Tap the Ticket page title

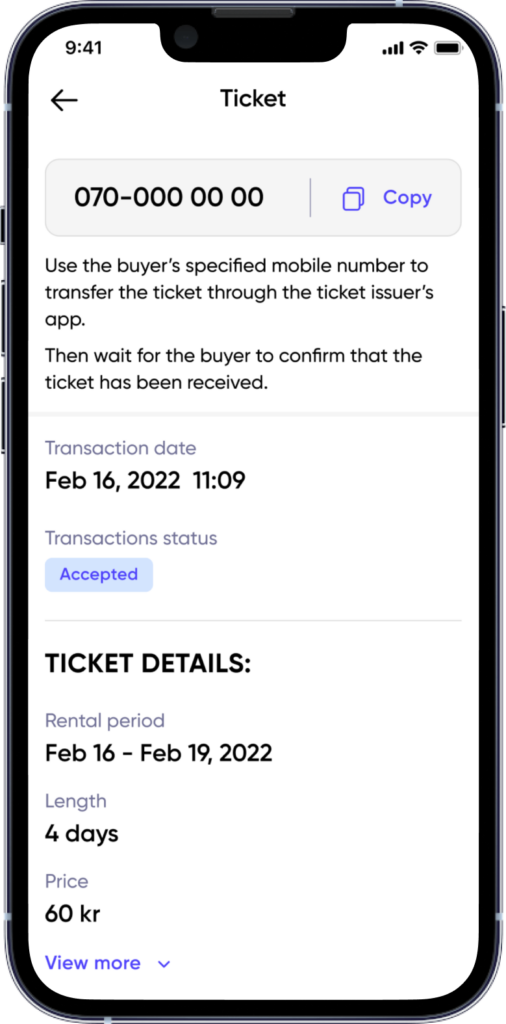[x=253, y=99]
